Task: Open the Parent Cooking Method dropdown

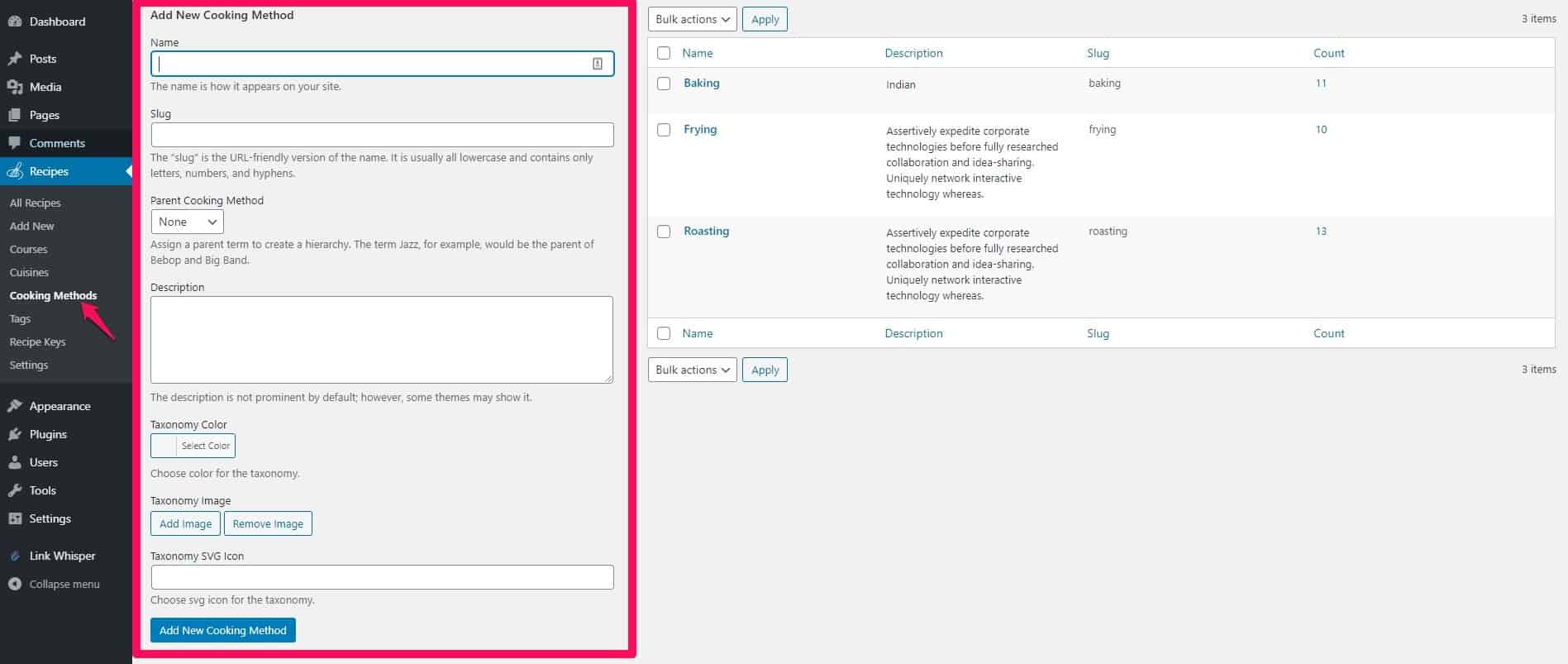Action: pyautogui.click(x=188, y=222)
